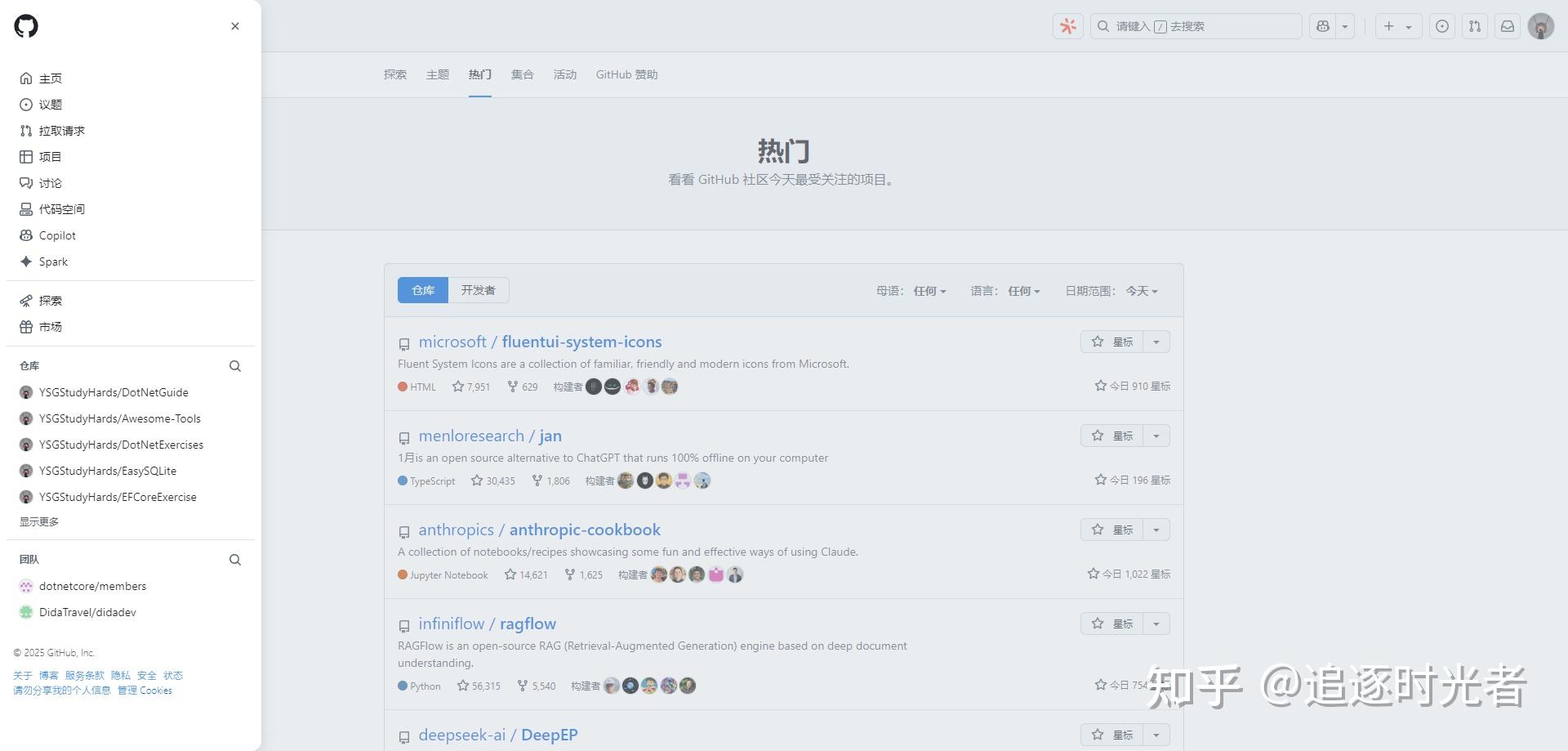Screen dimensions: 1568x751
Task: Open the menloresearch/jan repository link
Action: (x=489, y=436)
